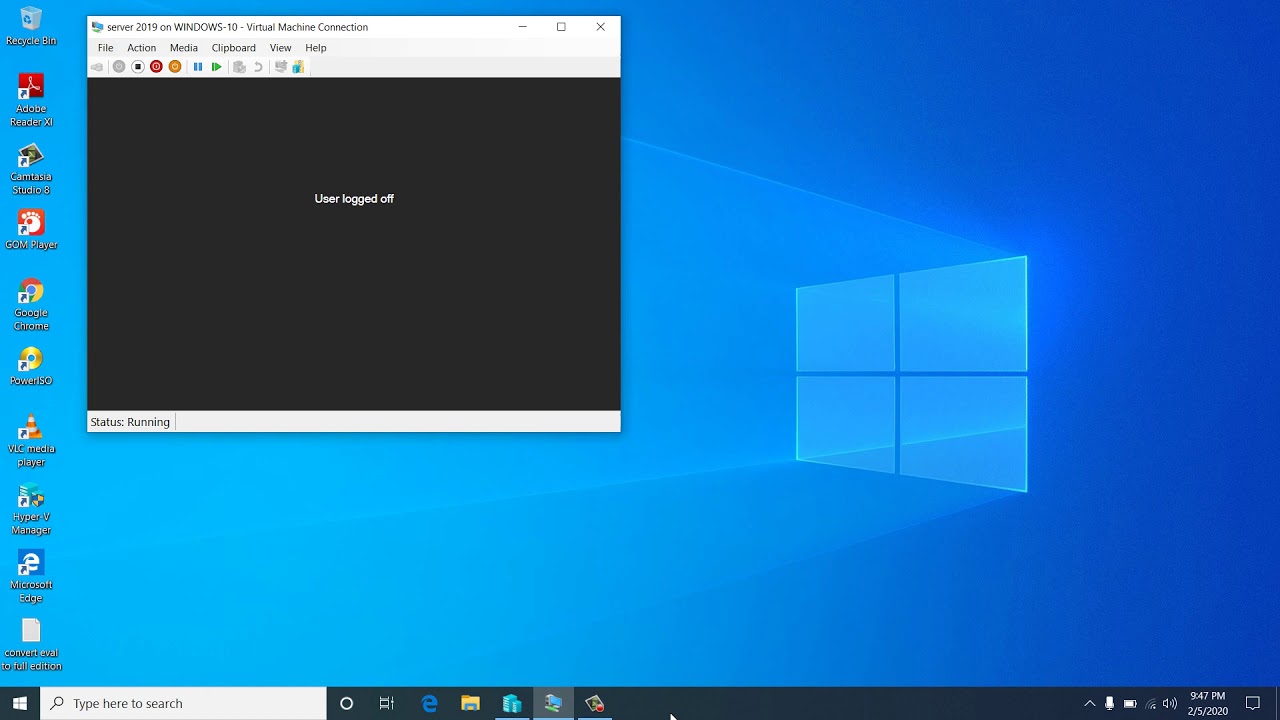Image resolution: width=1280 pixels, height=720 pixels.
Task: Click the greyed Start VM toolbar icon
Action: click(x=119, y=67)
